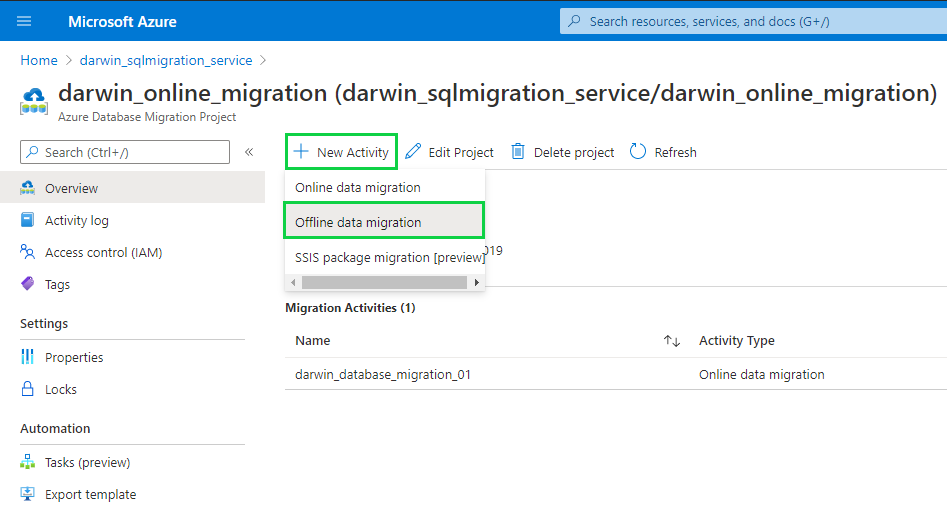The height and width of the screenshot is (525, 947).
Task: Click the Activity log icon
Action: 28,220
